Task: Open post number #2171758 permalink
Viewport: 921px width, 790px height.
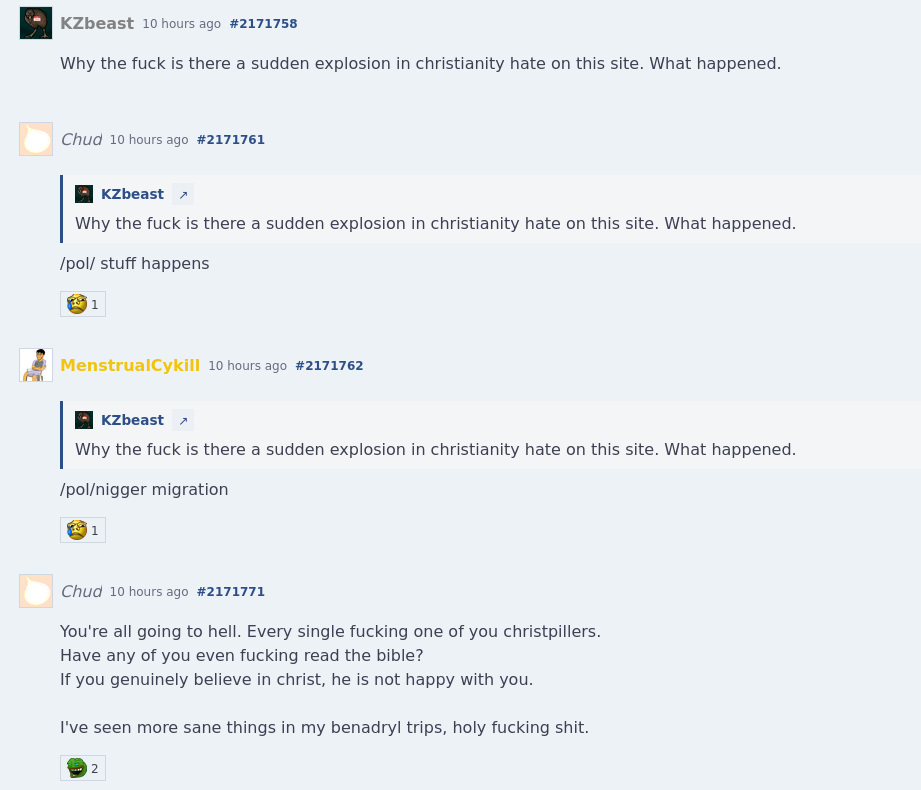Action: 263,24
